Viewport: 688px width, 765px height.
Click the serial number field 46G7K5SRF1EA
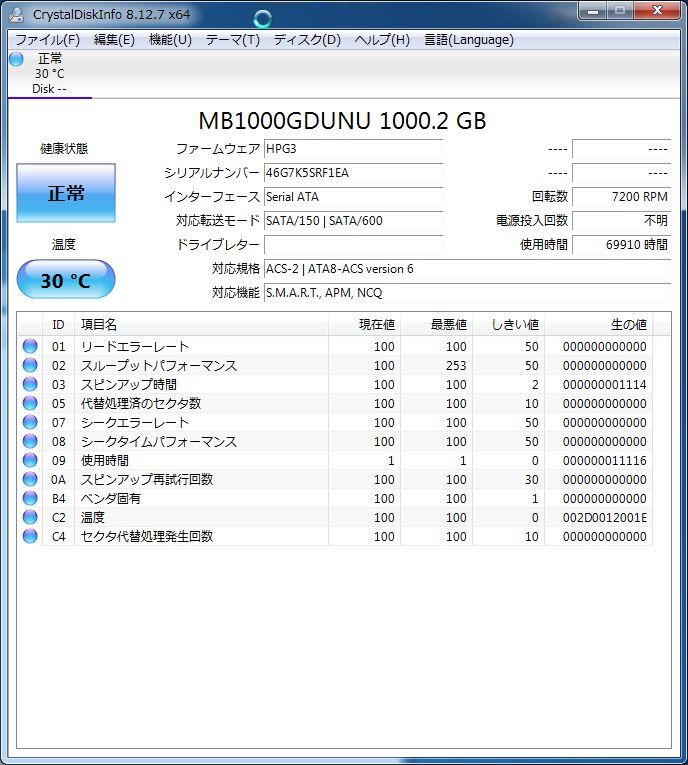coord(352,172)
